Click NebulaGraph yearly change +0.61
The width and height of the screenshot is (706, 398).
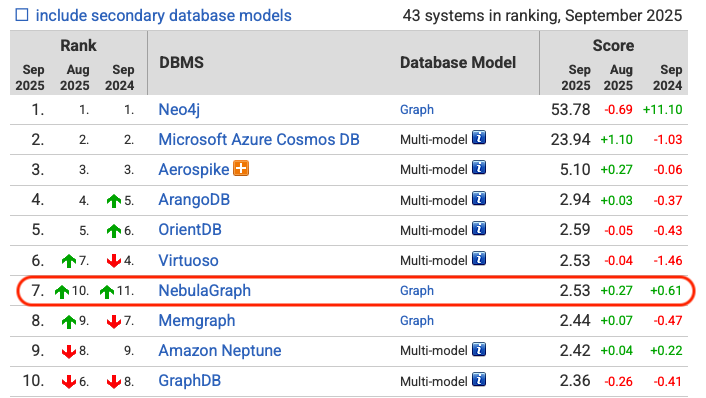click(666, 291)
